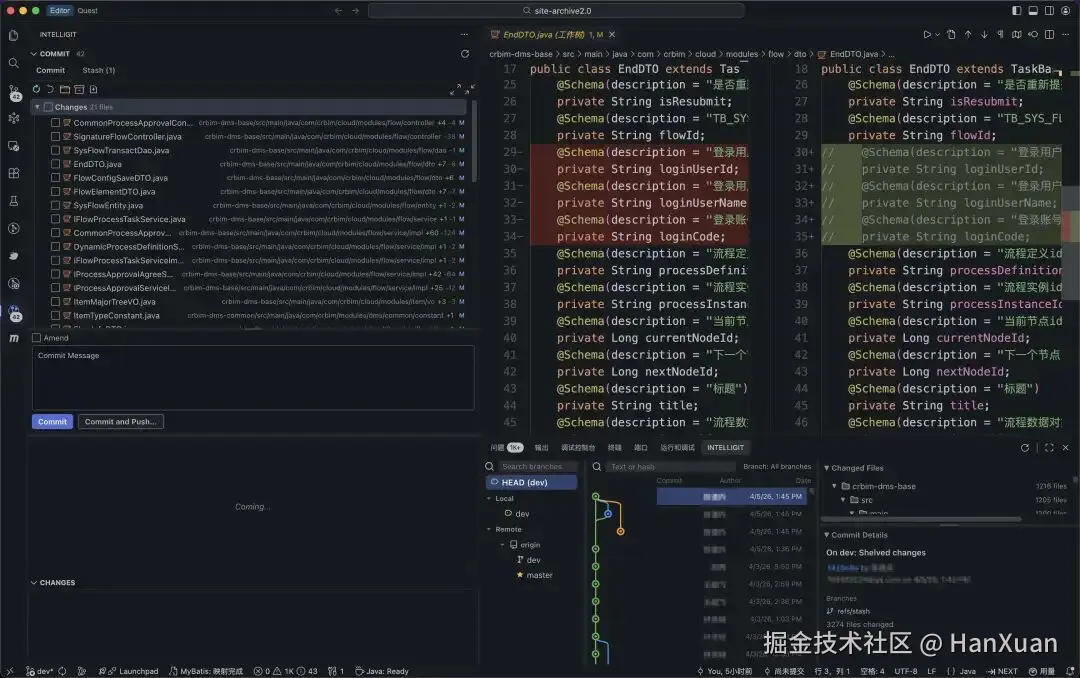Switch to the Stash (1) tab

click(98, 70)
